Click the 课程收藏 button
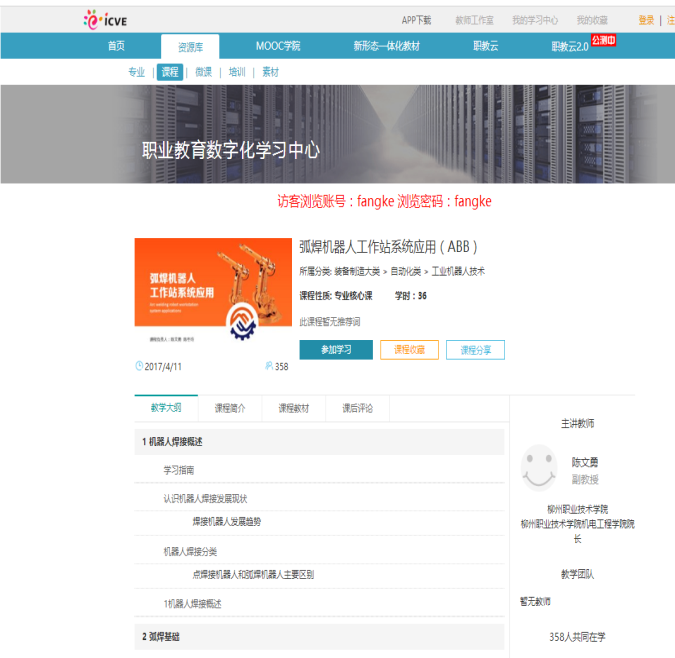The height and width of the screenshot is (658, 675). pos(409,350)
